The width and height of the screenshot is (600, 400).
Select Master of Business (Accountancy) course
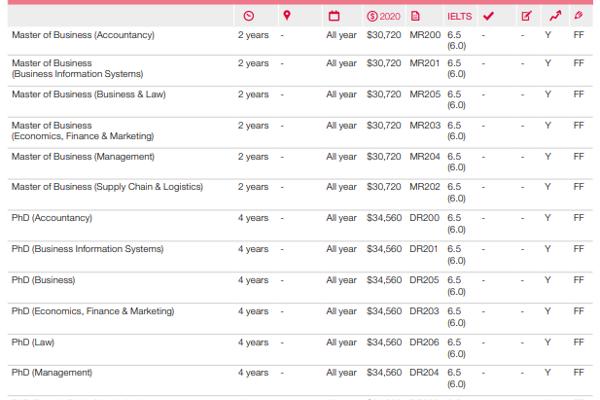click(x=83, y=35)
